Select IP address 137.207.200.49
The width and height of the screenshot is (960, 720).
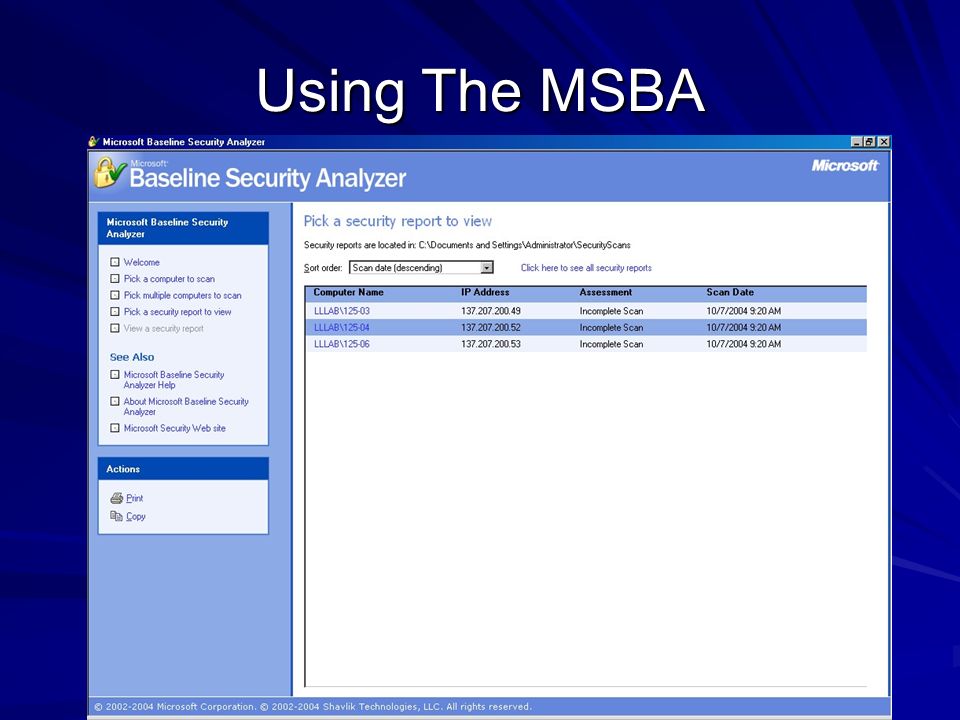(x=490, y=311)
